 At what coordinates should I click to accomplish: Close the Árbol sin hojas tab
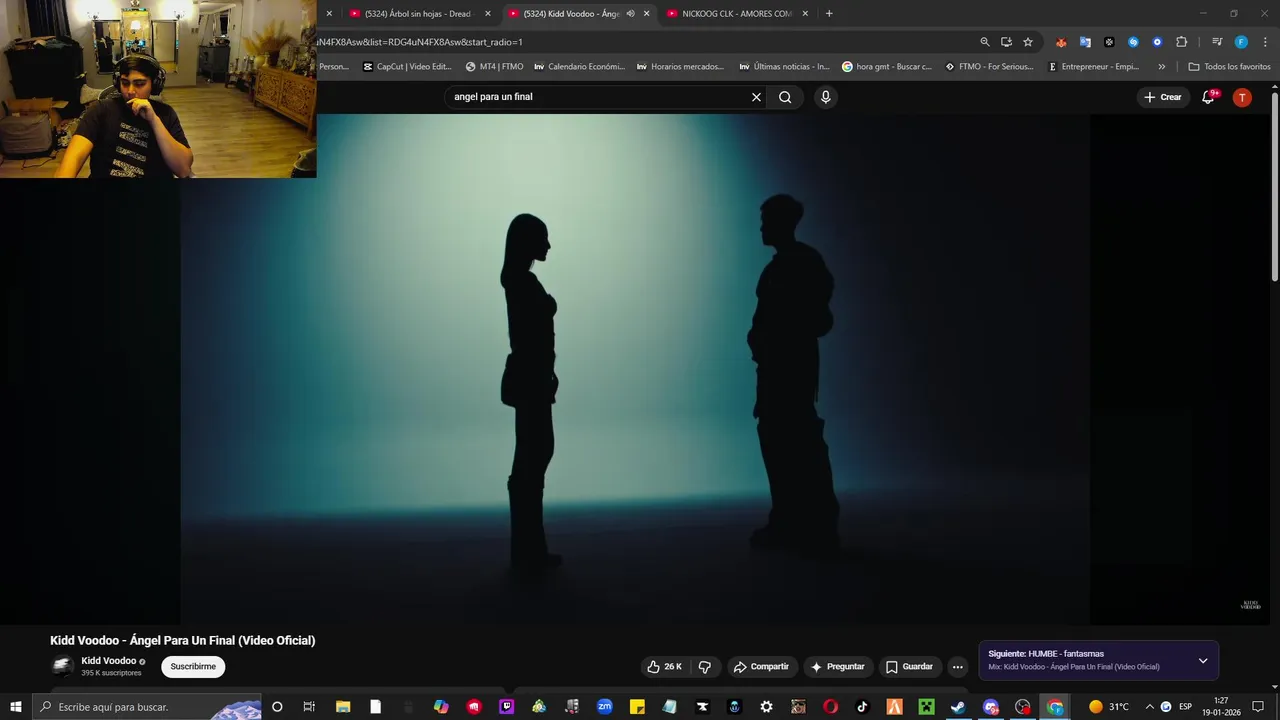point(488,14)
